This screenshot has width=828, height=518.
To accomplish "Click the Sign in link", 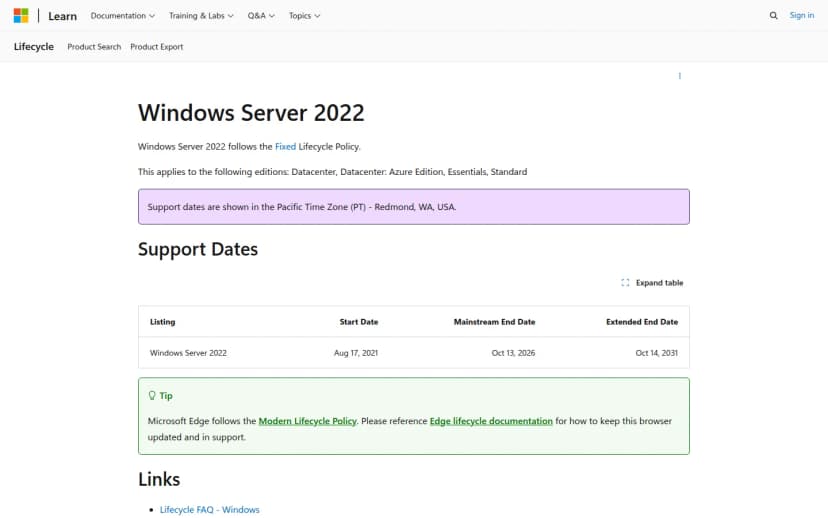I will coord(802,15).
